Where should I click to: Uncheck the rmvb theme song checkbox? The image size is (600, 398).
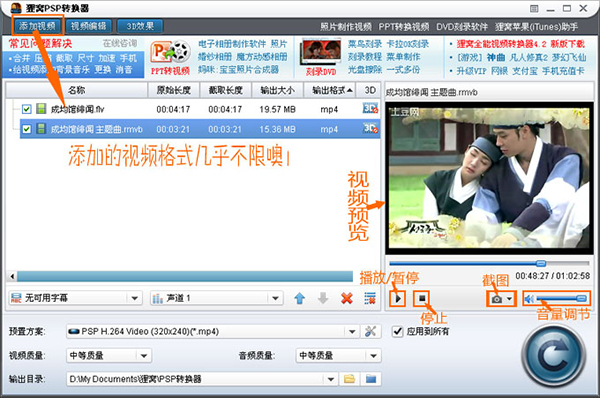coord(26,129)
